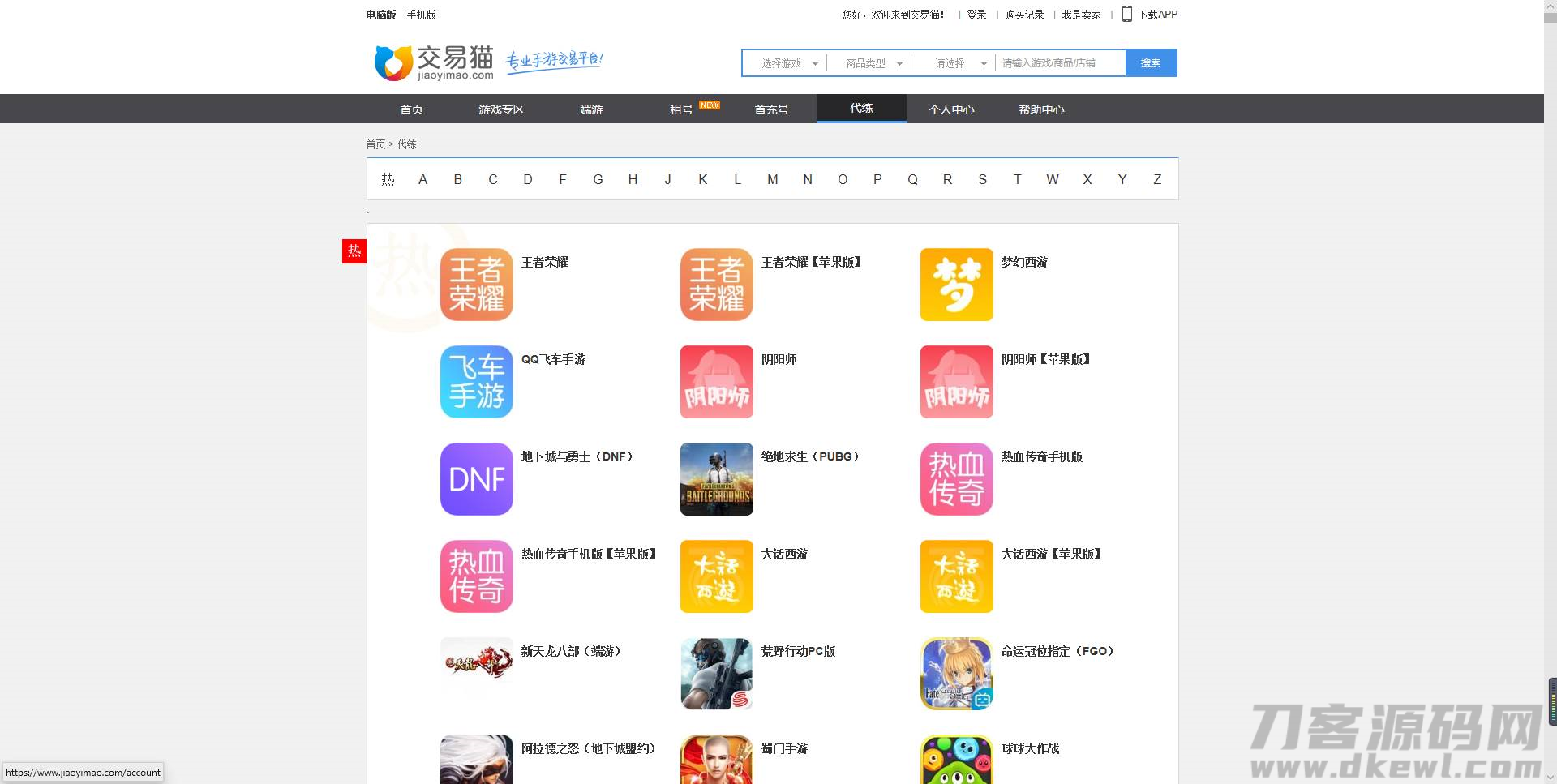
Task: Expand the 选择游戏 dropdown
Action: 785,63
